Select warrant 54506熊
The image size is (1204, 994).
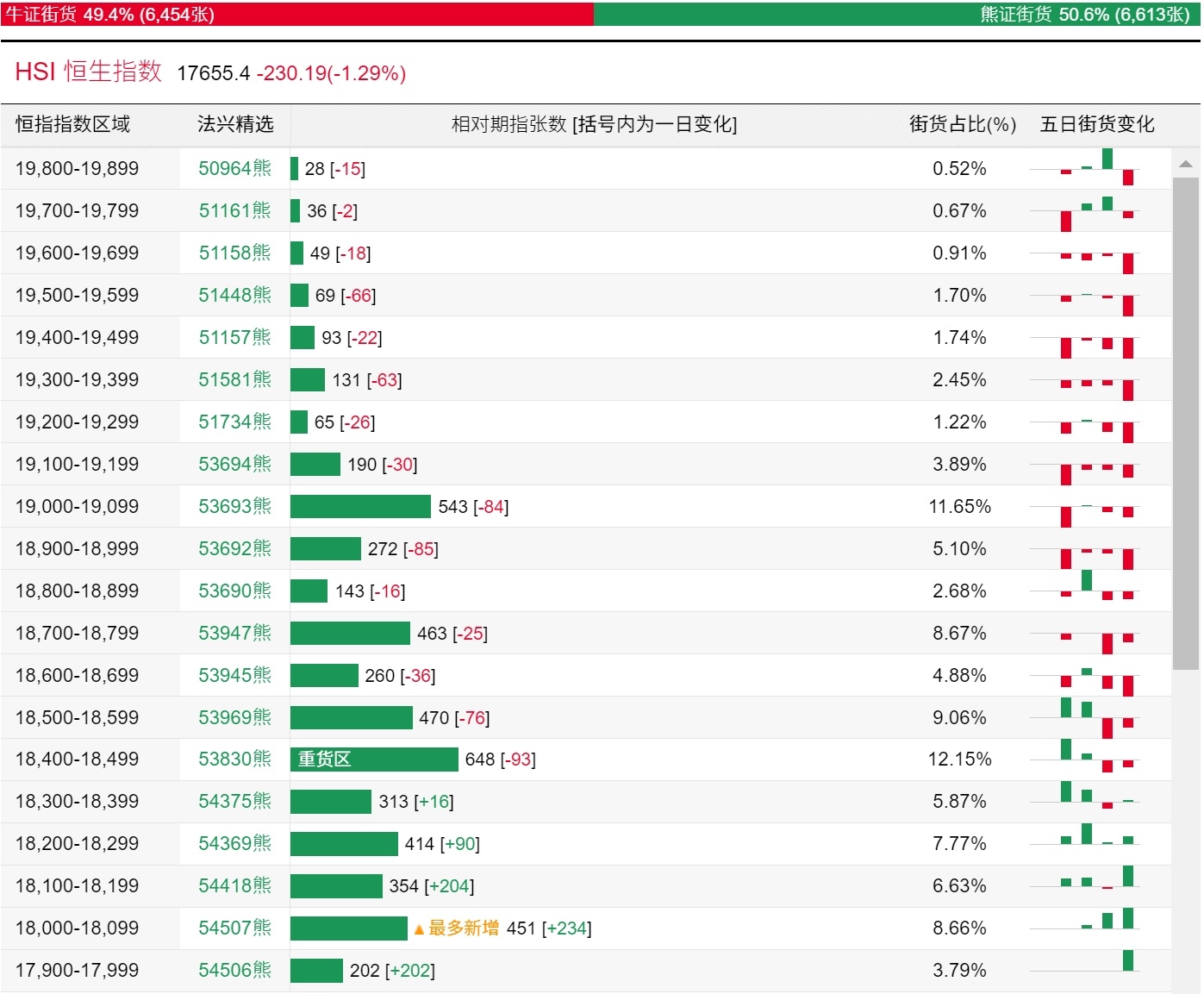pyautogui.click(x=234, y=971)
